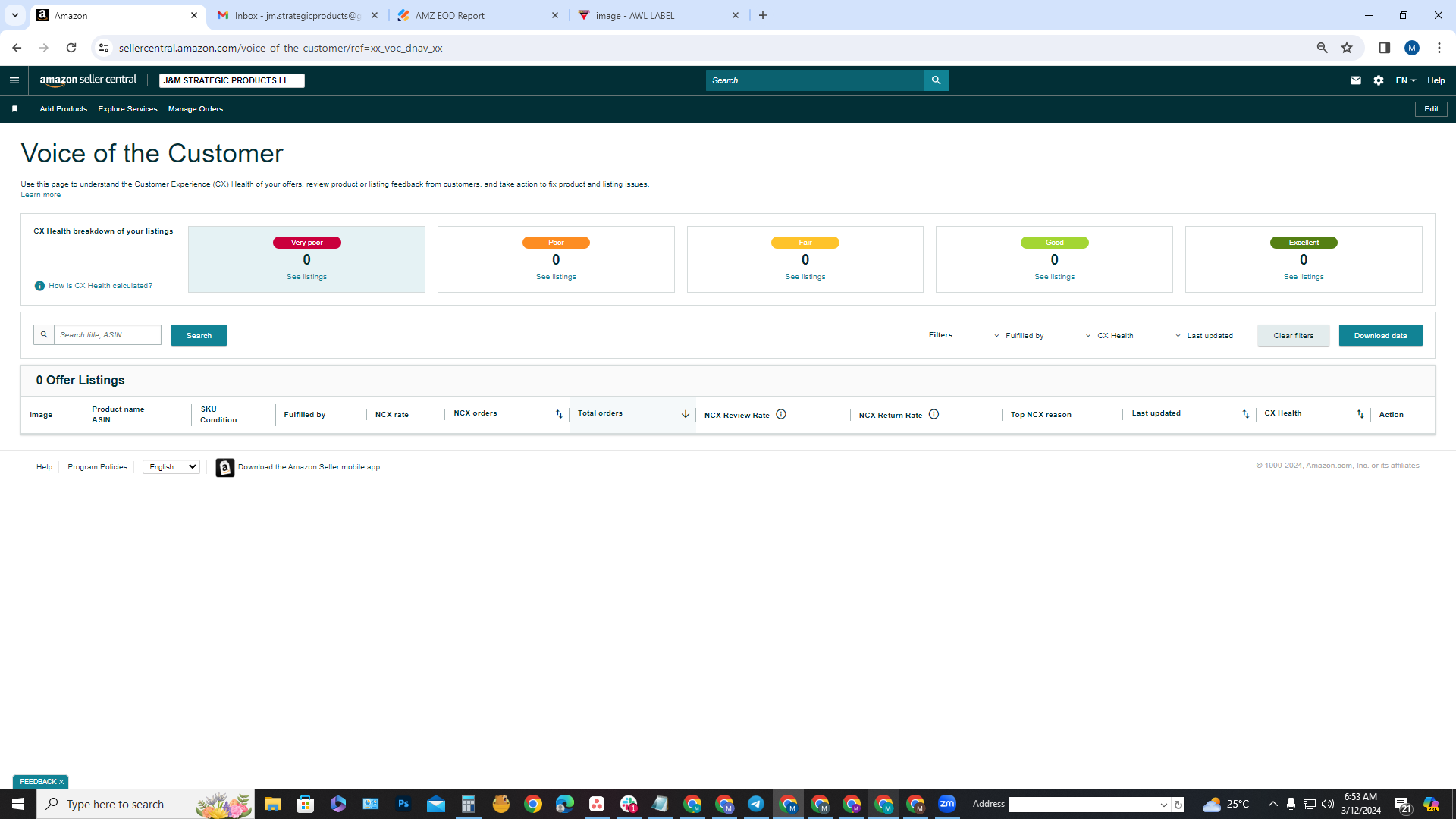The height and width of the screenshot is (819, 1456).
Task: Click the Edit button in the favorites bar
Action: pyautogui.click(x=1431, y=109)
